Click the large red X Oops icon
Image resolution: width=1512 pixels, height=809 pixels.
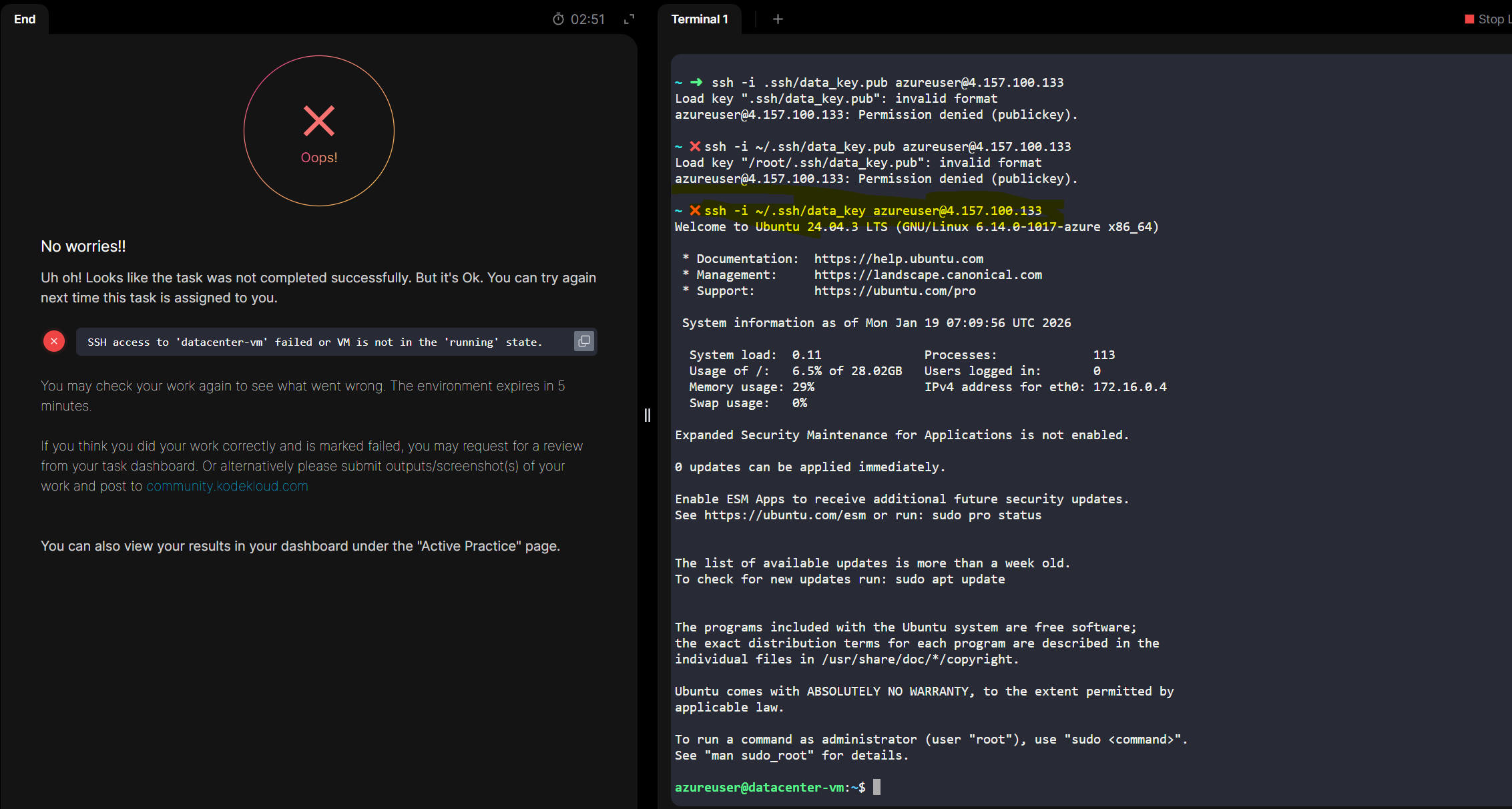pos(319,121)
